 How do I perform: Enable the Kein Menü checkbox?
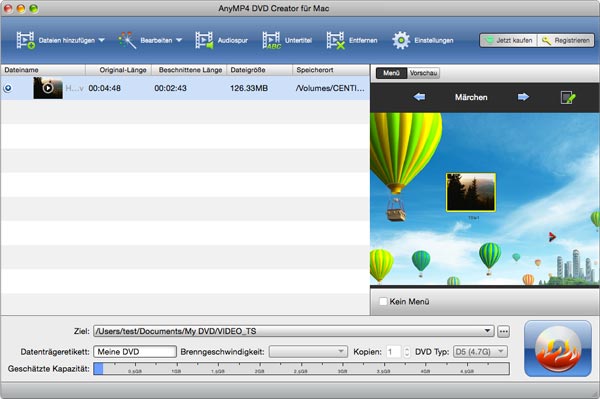pos(383,301)
